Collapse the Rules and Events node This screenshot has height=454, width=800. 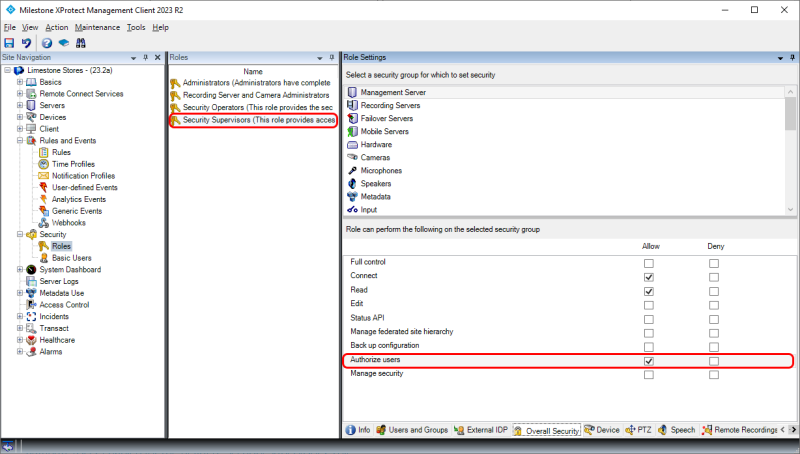[20, 141]
